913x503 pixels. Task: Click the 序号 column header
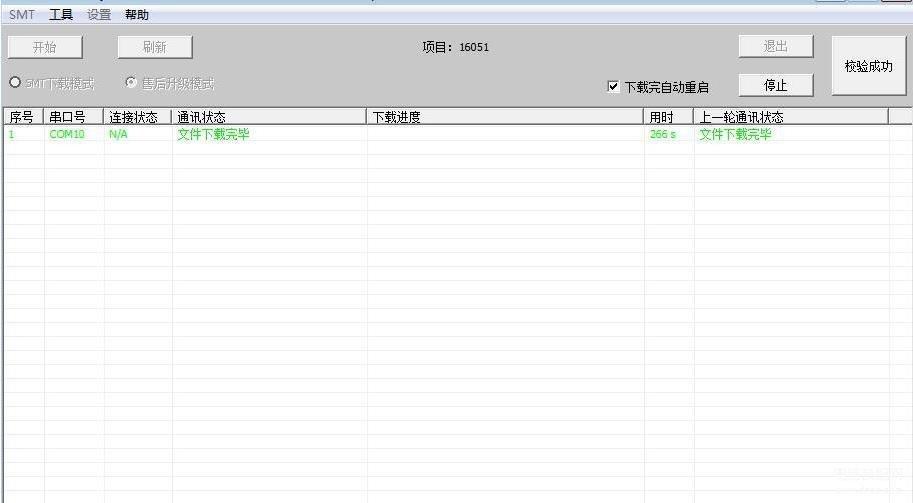22,117
